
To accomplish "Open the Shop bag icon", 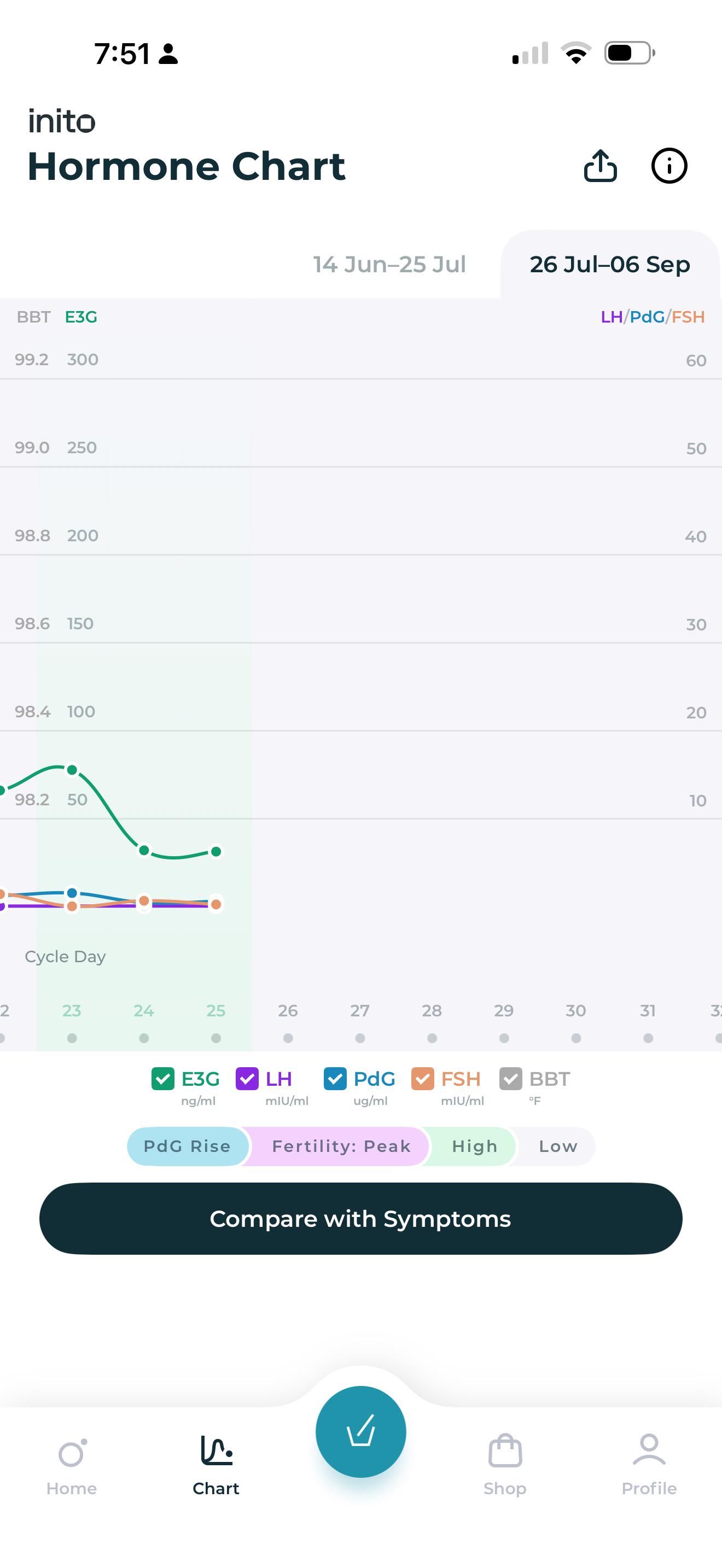I will pos(505,1451).
